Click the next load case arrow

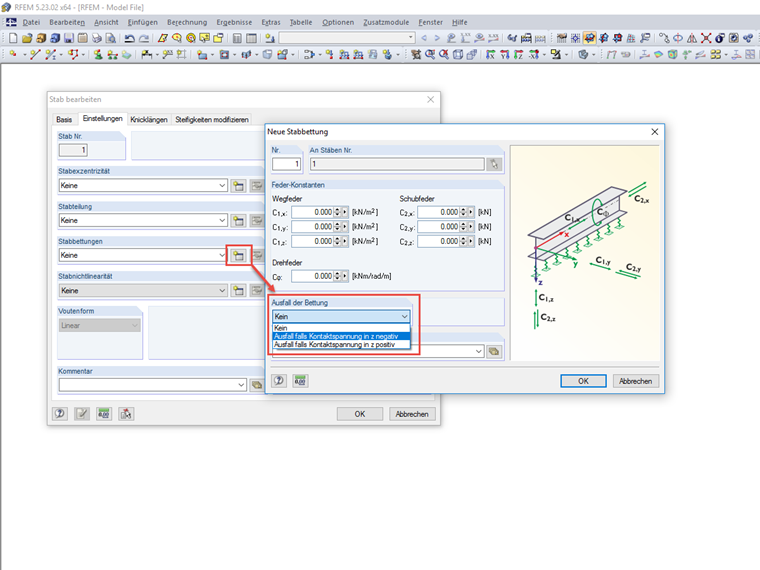pos(437,38)
